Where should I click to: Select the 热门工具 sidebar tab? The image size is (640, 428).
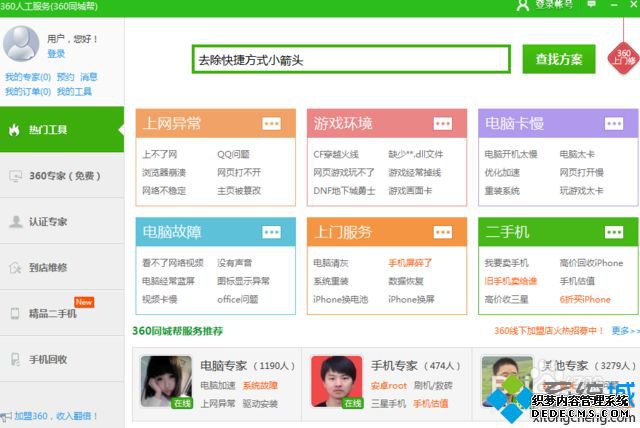pos(62,130)
